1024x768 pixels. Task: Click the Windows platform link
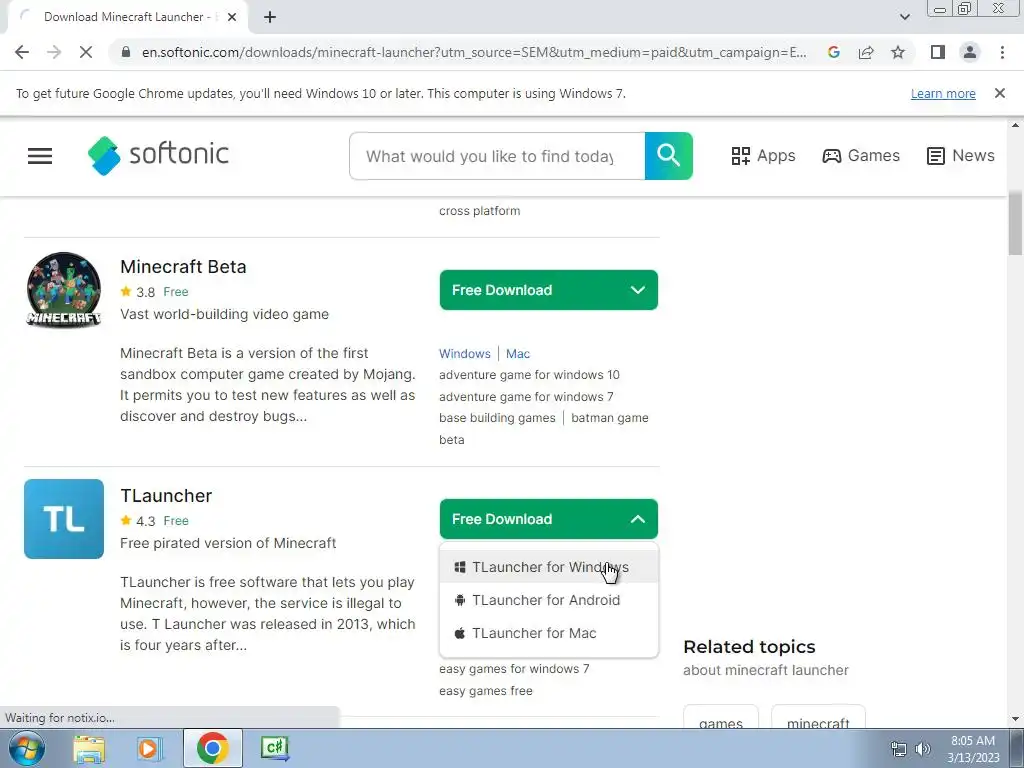click(x=464, y=353)
